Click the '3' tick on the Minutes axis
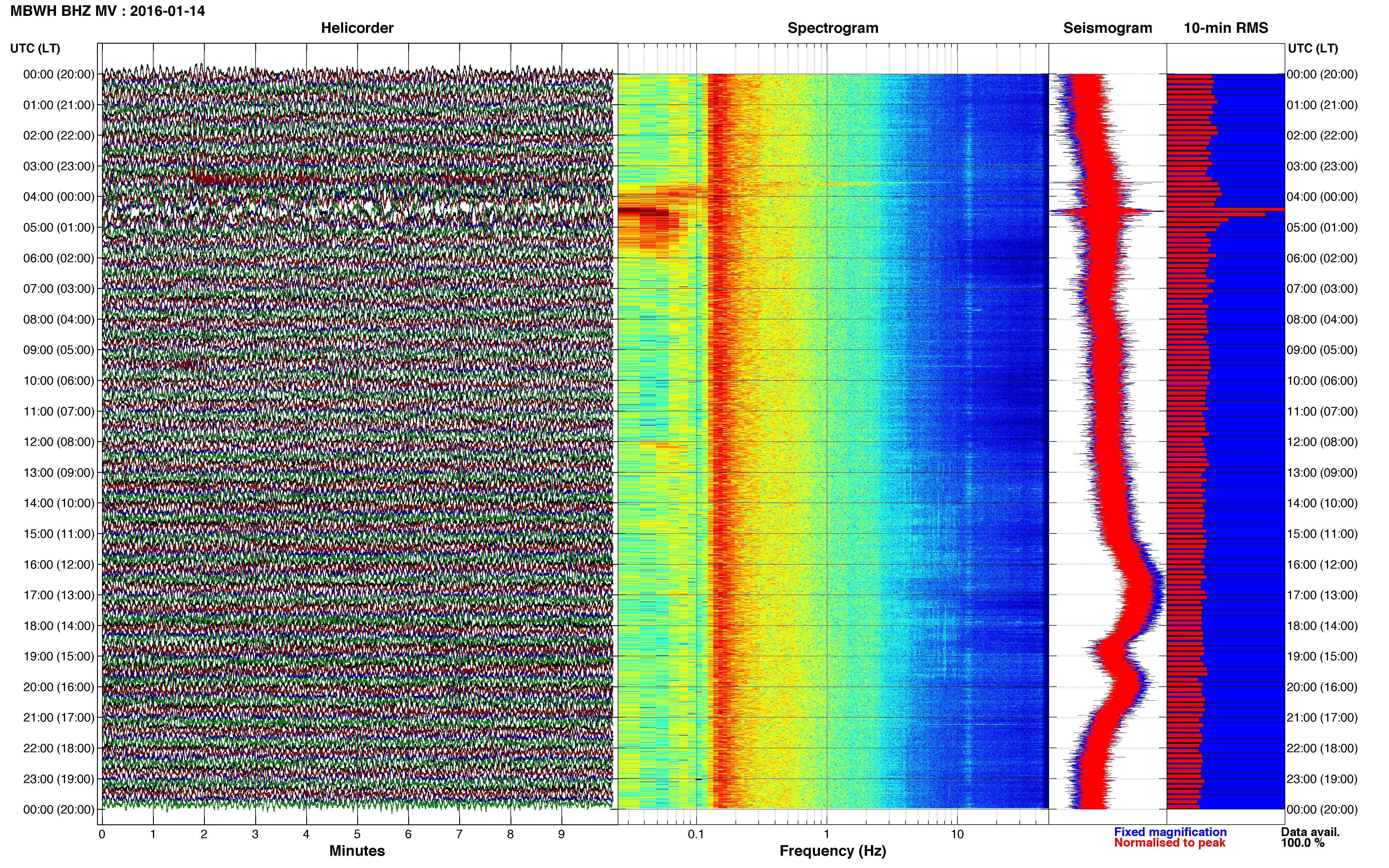 tap(255, 835)
